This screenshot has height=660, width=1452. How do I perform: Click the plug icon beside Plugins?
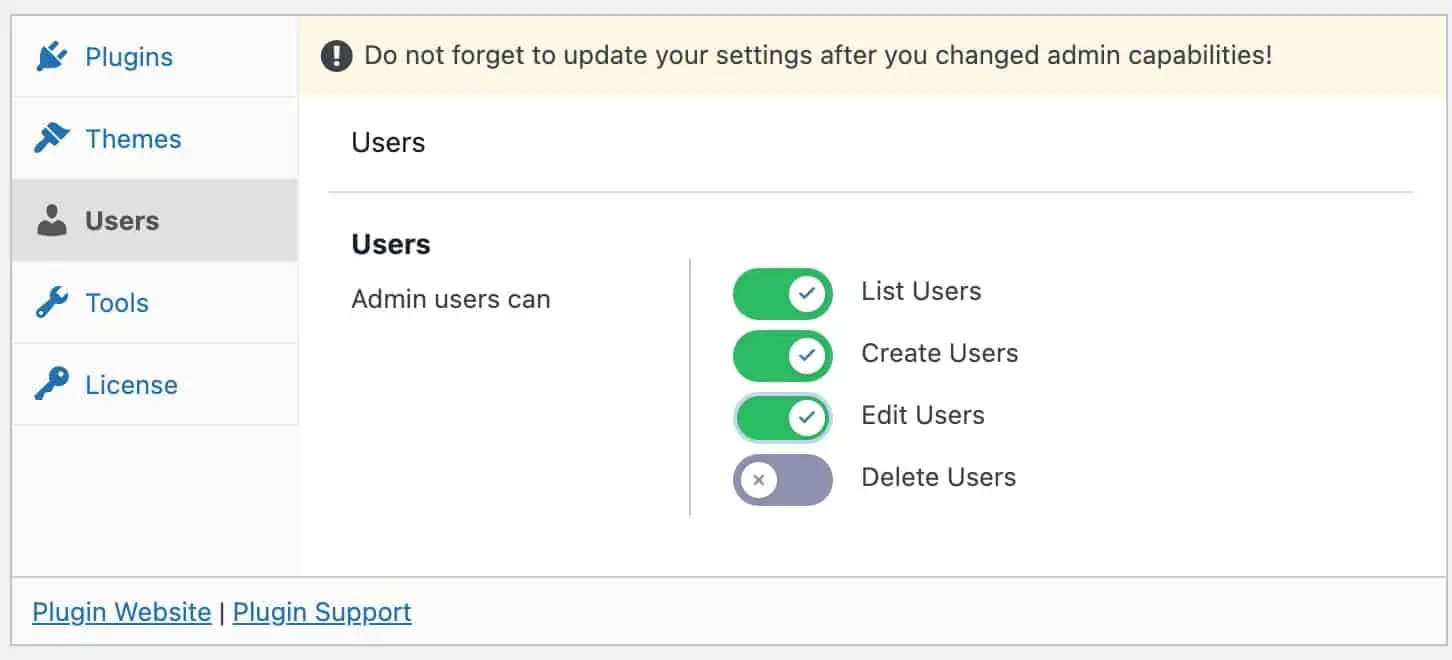click(51, 57)
